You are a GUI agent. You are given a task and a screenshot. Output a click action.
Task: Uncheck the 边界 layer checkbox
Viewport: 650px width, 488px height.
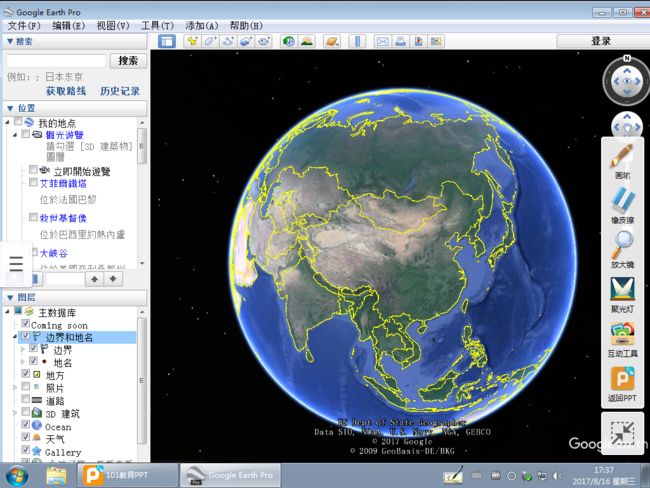tap(33, 349)
